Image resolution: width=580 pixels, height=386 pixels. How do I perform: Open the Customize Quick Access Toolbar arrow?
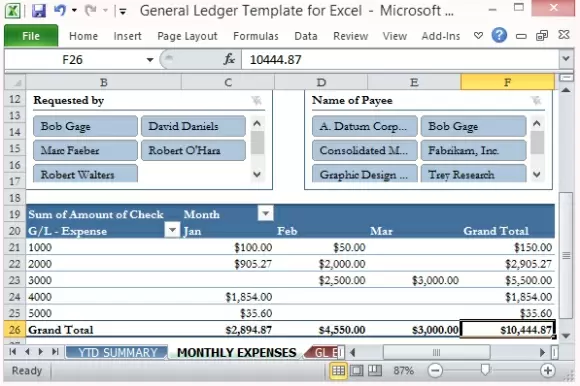point(122,11)
